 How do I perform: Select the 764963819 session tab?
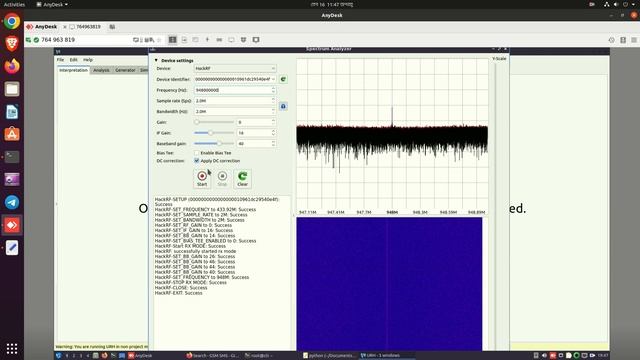tap(85, 27)
